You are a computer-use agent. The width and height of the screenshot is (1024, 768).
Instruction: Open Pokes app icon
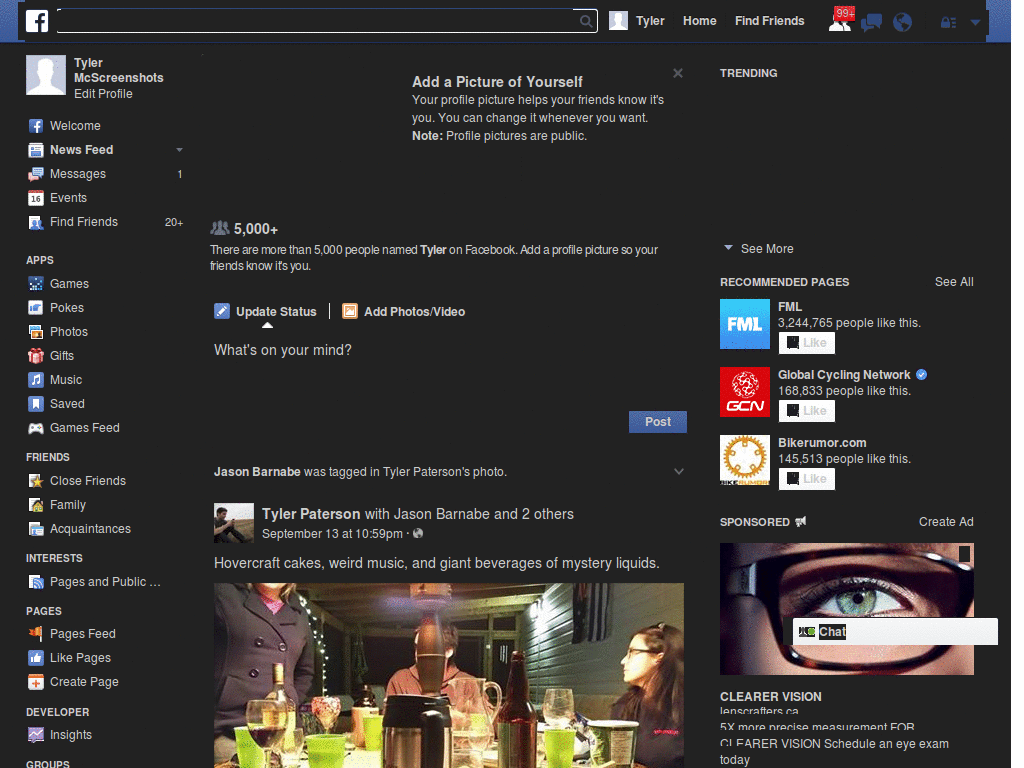(36, 308)
